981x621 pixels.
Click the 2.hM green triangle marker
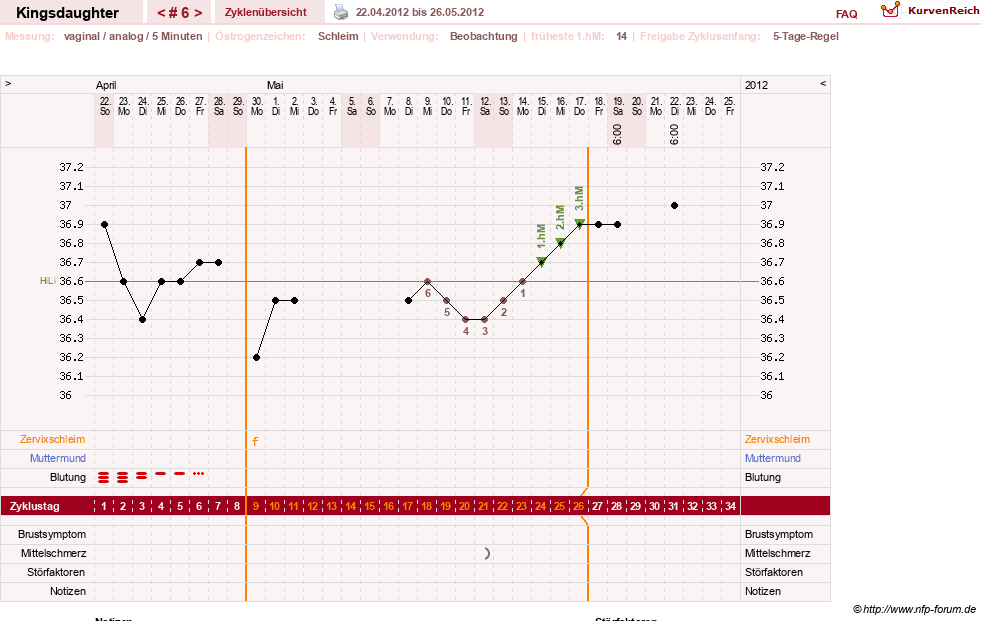pos(561,243)
